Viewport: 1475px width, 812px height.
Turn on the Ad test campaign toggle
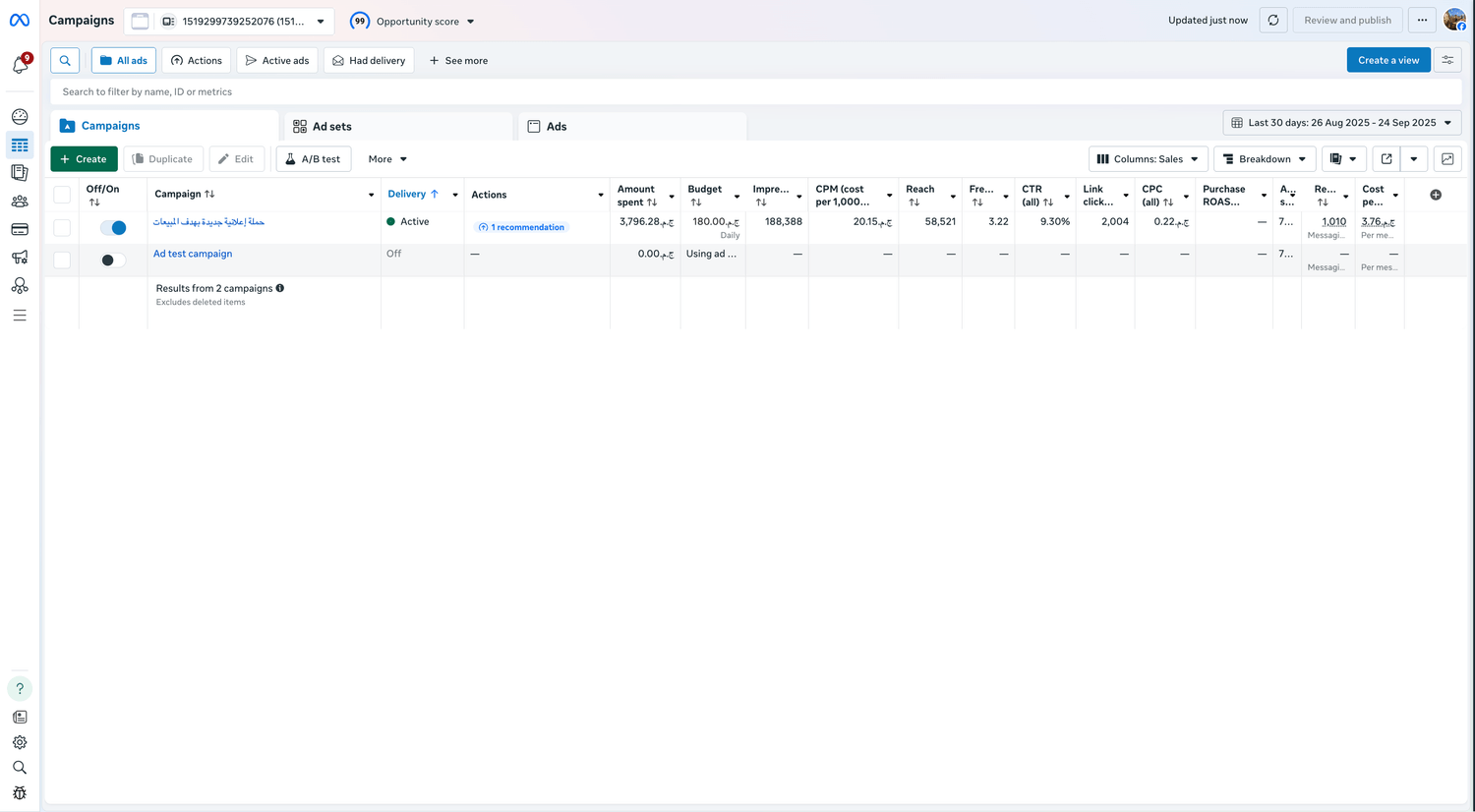[x=113, y=261]
